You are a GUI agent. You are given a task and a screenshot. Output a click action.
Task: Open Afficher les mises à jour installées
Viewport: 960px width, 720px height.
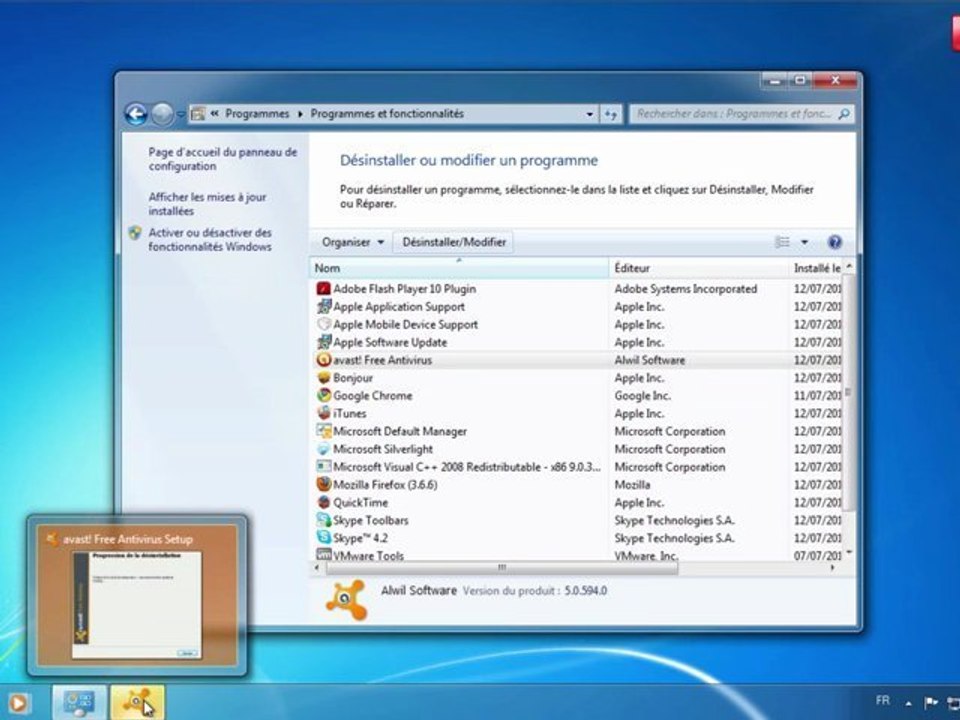click(x=207, y=204)
